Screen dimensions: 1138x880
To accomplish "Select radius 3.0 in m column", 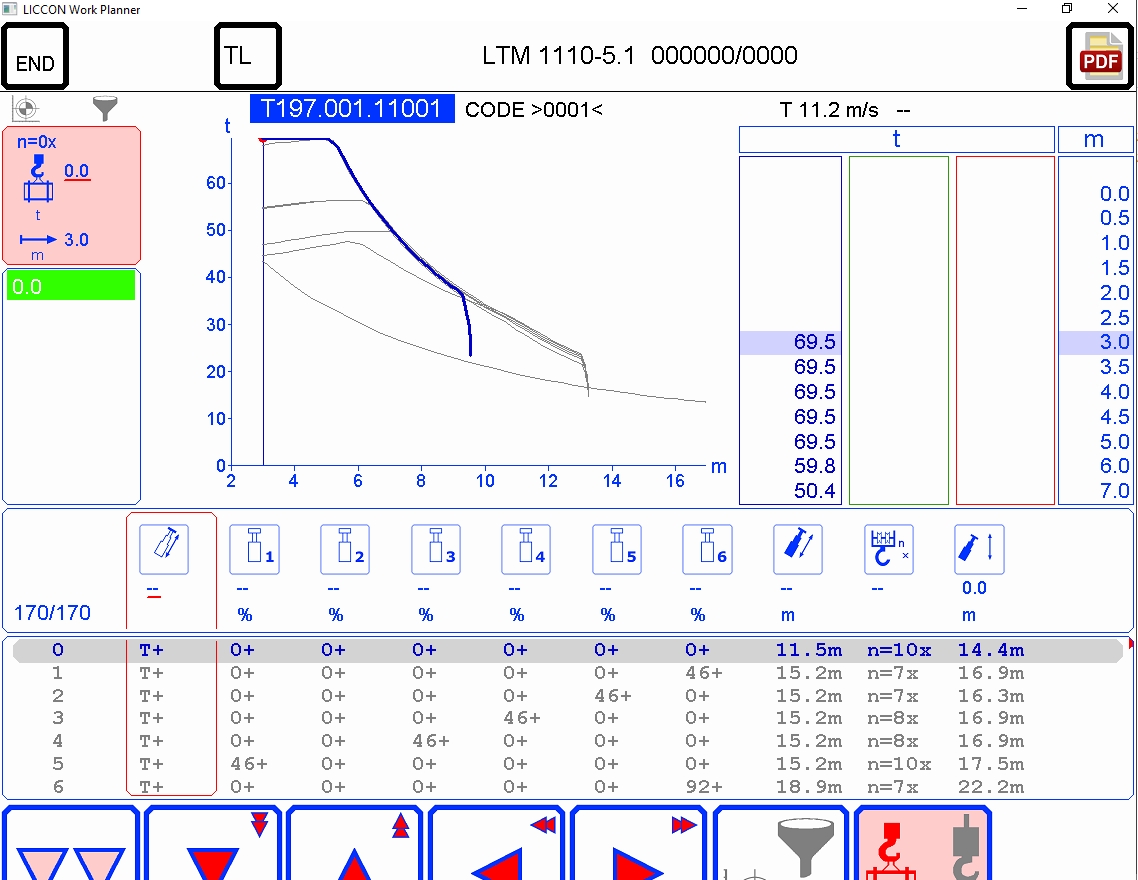I will coord(1095,342).
